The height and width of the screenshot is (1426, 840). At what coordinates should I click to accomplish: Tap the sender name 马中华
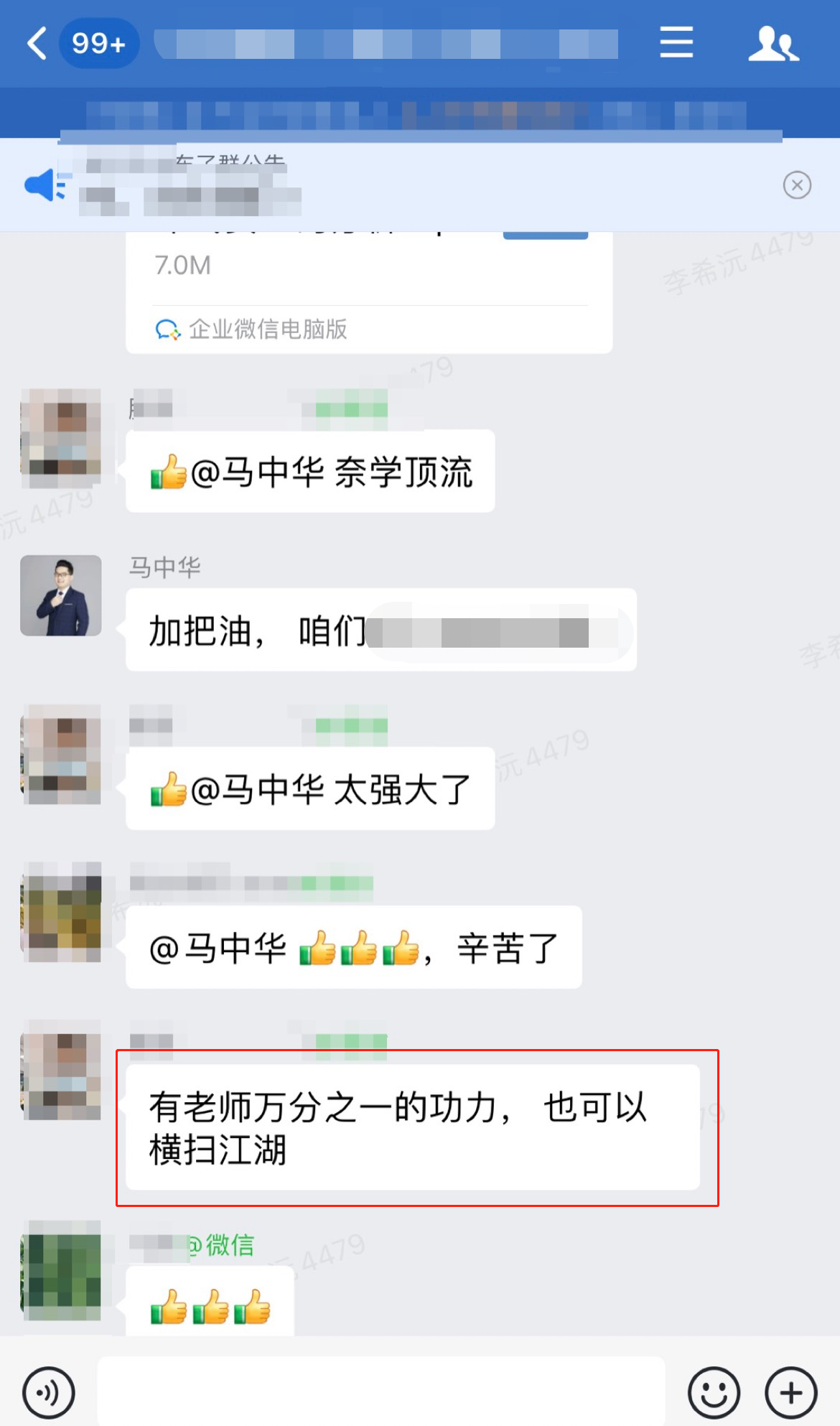(165, 567)
